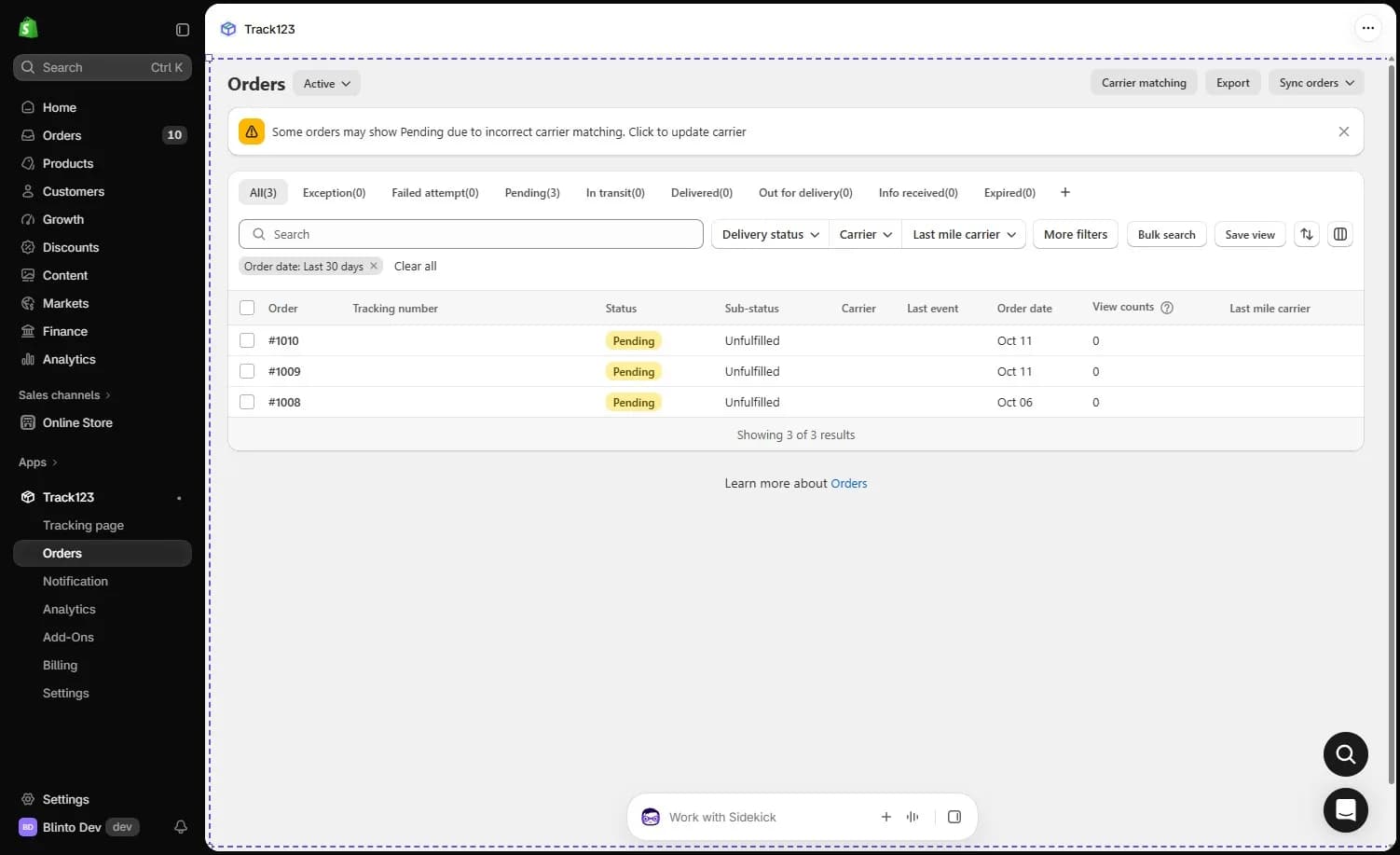The image size is (1400, 855).
Task: Open the Delivery status filter dropdown
Action: (x=770, y=234)
